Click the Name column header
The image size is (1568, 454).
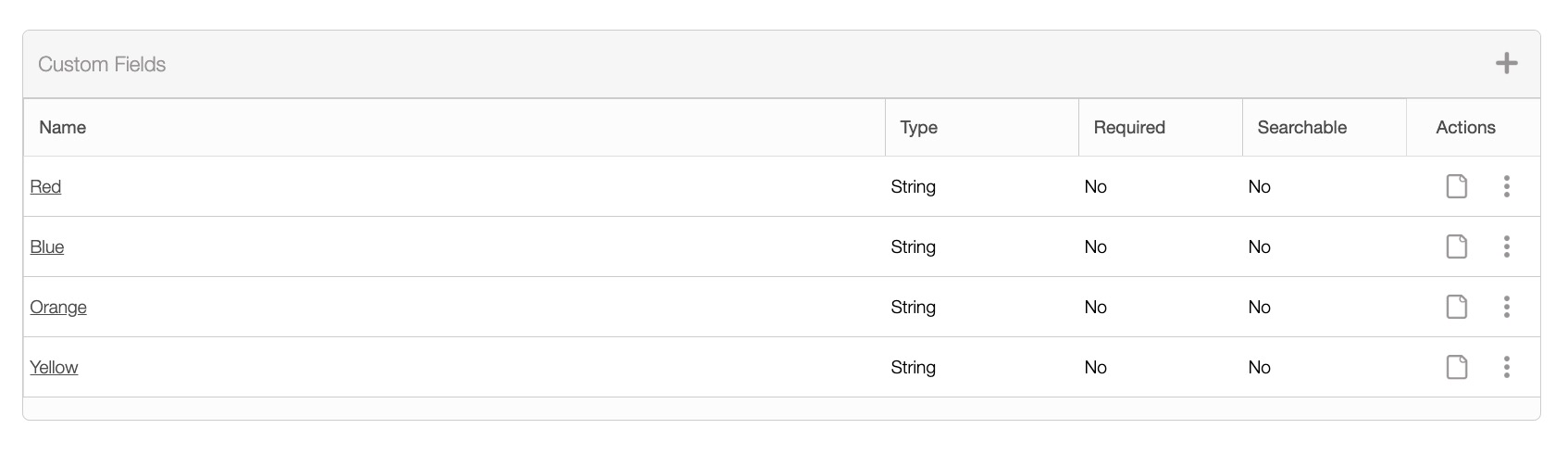point(62,128)
